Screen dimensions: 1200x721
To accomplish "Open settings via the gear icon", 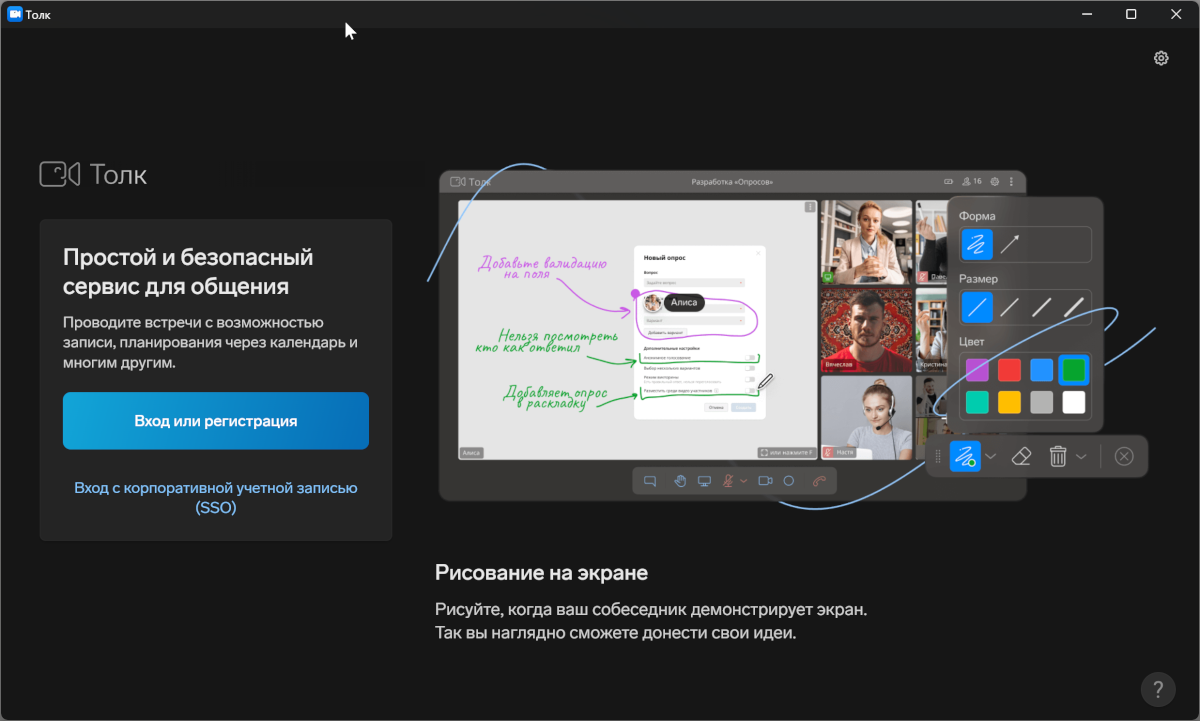I will point(1161,58).
